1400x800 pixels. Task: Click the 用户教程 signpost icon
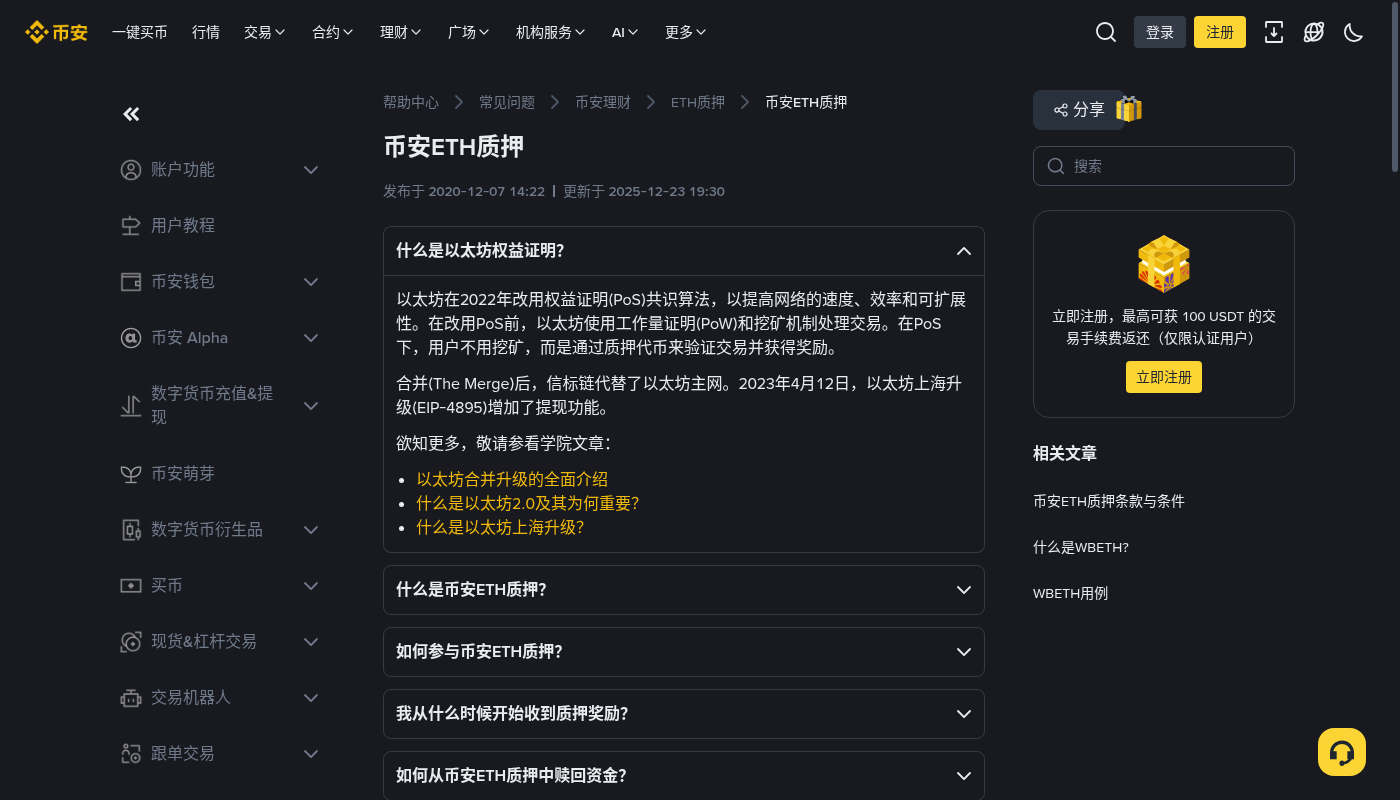tap(131, 226)
